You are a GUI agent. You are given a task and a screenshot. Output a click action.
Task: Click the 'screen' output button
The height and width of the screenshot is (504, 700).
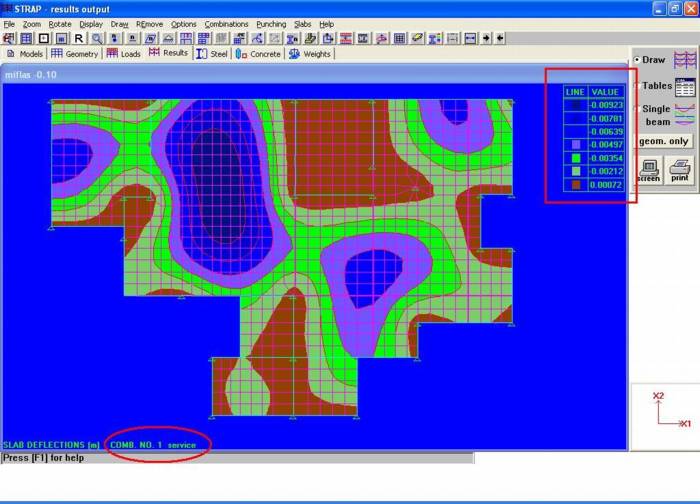[649, 170]
